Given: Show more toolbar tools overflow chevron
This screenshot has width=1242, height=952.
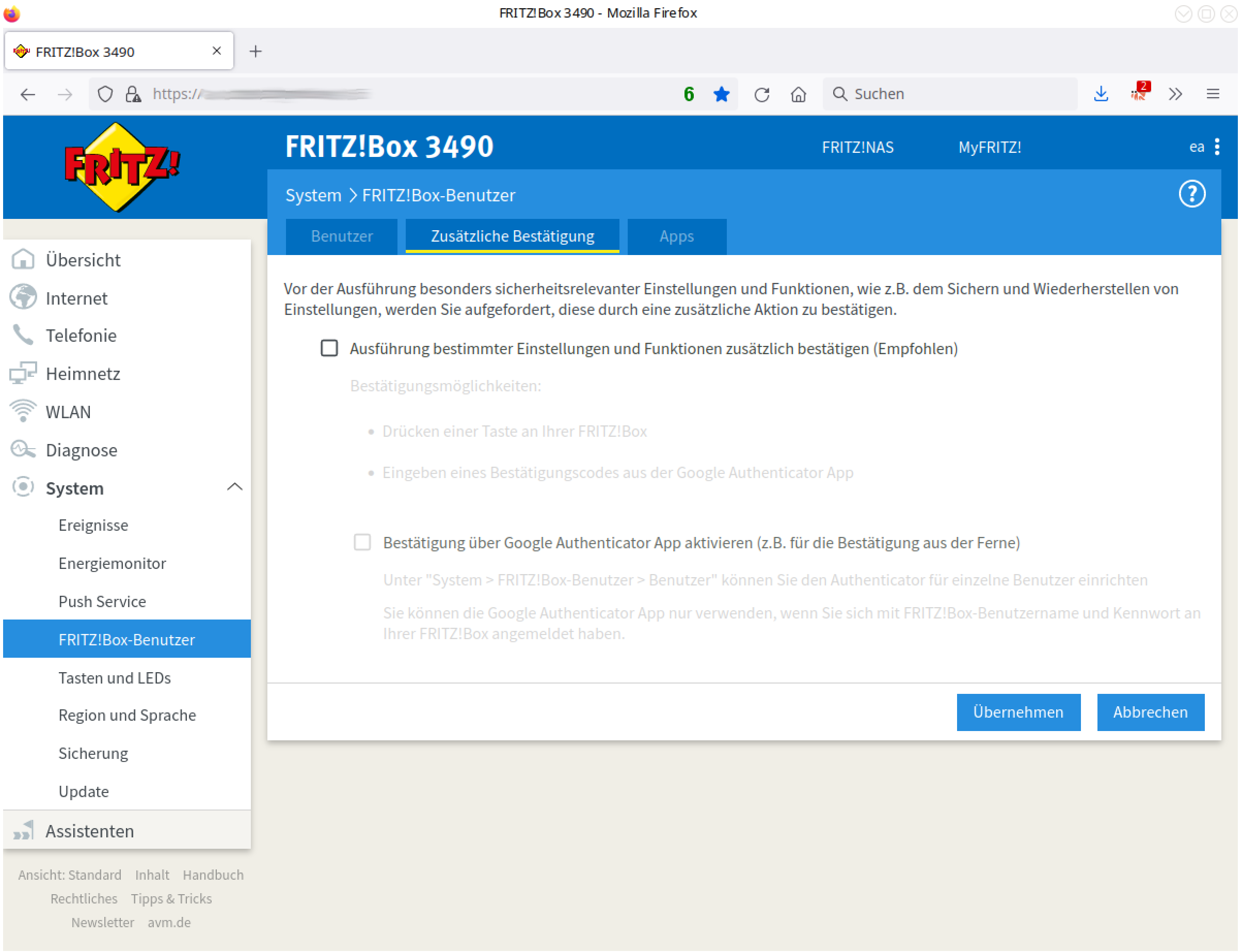Looking at the screenshot, I should [1175, 94].
